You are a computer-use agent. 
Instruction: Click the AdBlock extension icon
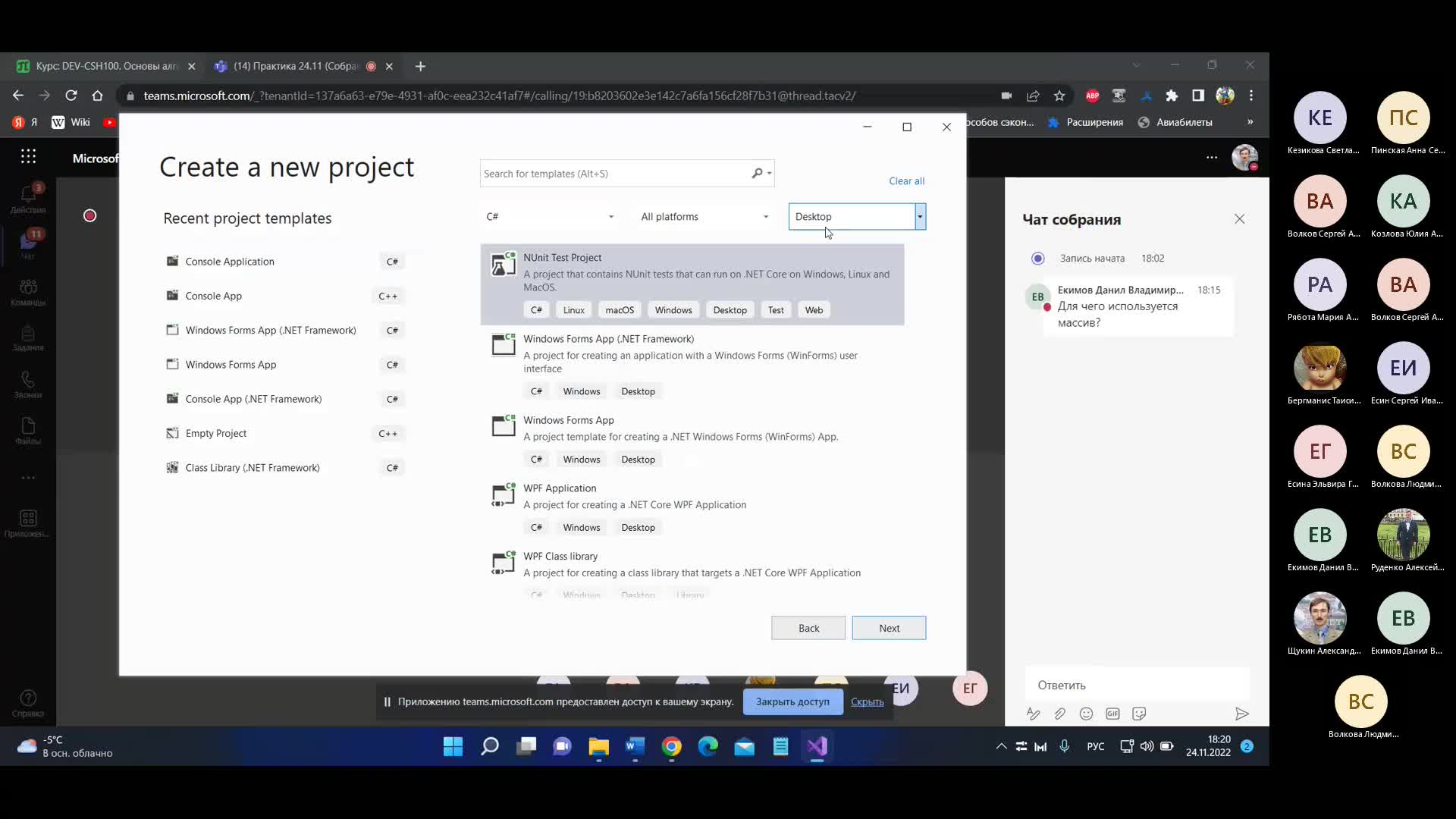point(1092,96)
